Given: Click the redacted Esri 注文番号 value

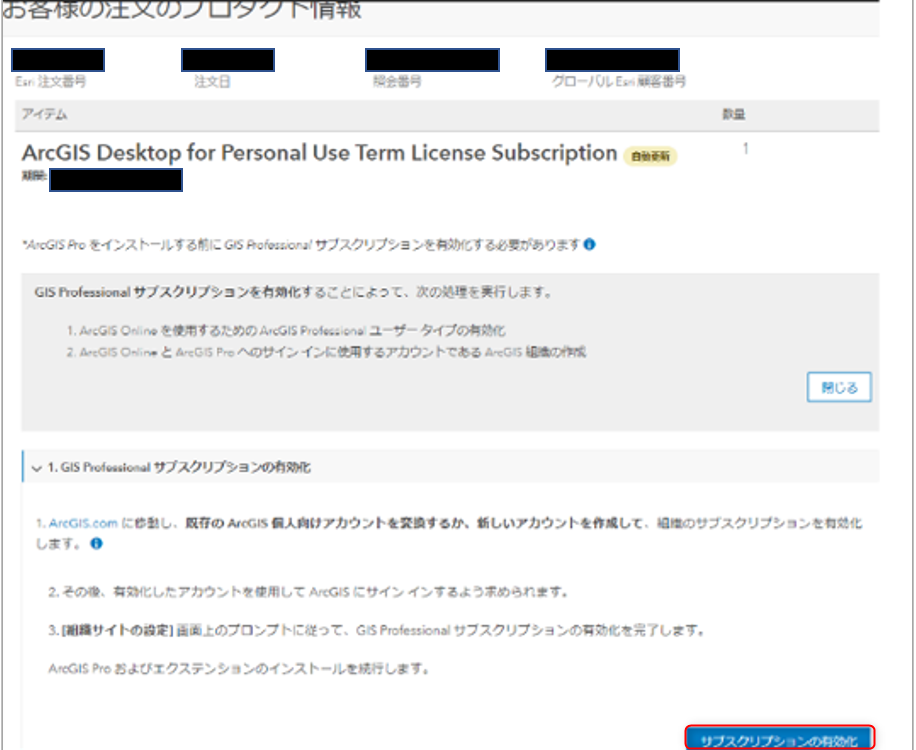Looking at the screenshot, I should (x=59, y=60).
